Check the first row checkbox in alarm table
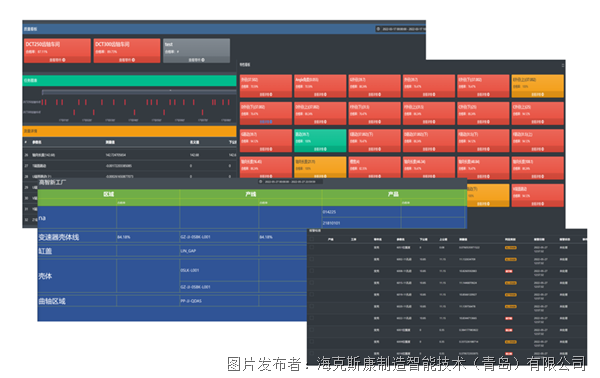The height and width of the screenshot is (378, 600). pyautogui.click(x=312, y=248)
